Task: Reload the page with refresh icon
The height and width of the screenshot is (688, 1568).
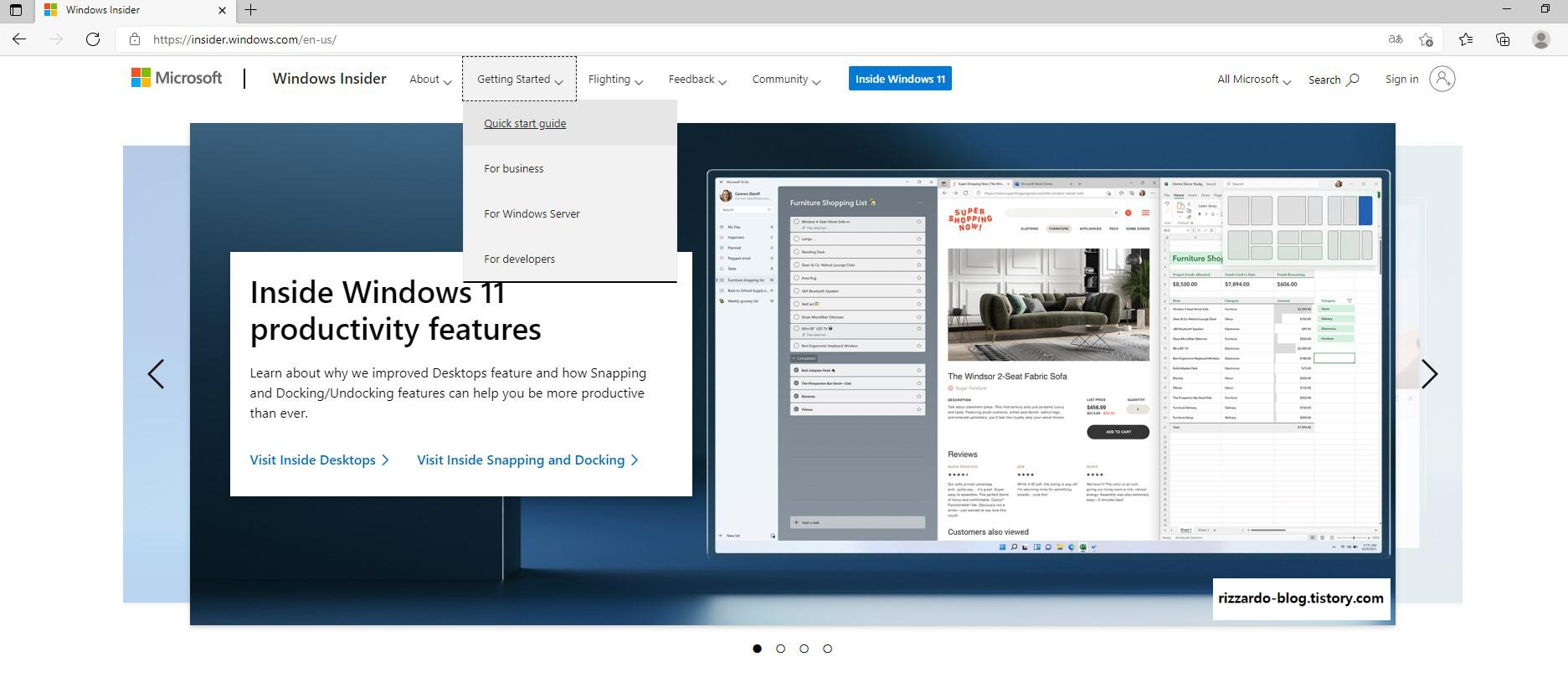Action: 93,39
